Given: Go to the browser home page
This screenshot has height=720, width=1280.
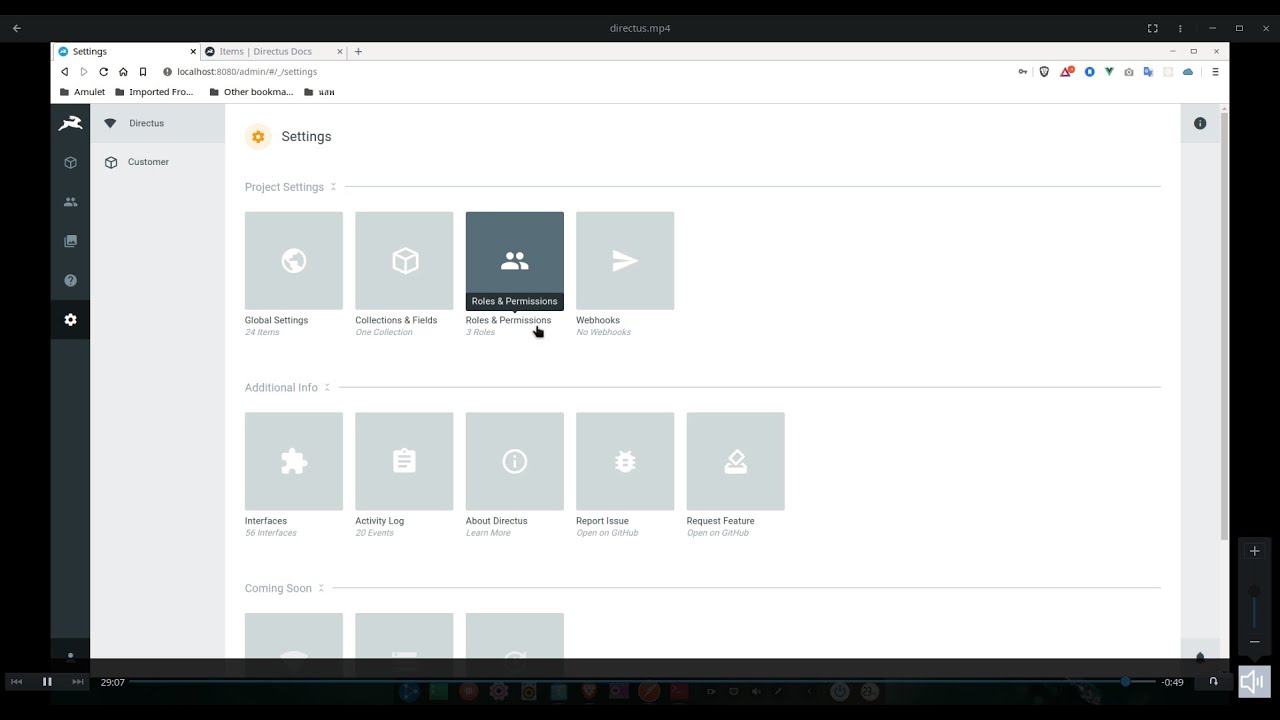Looking at the screenshot, I should 123,72.
